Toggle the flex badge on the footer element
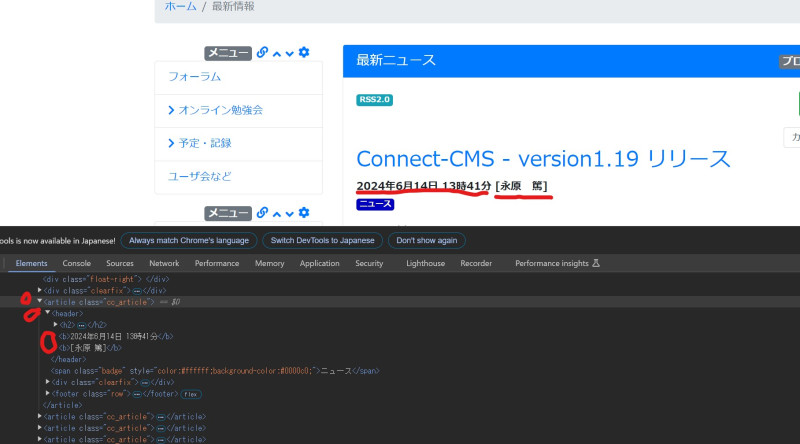Image resolution: width=800 pixels, height=444 pixels. (x=191, y=394)
